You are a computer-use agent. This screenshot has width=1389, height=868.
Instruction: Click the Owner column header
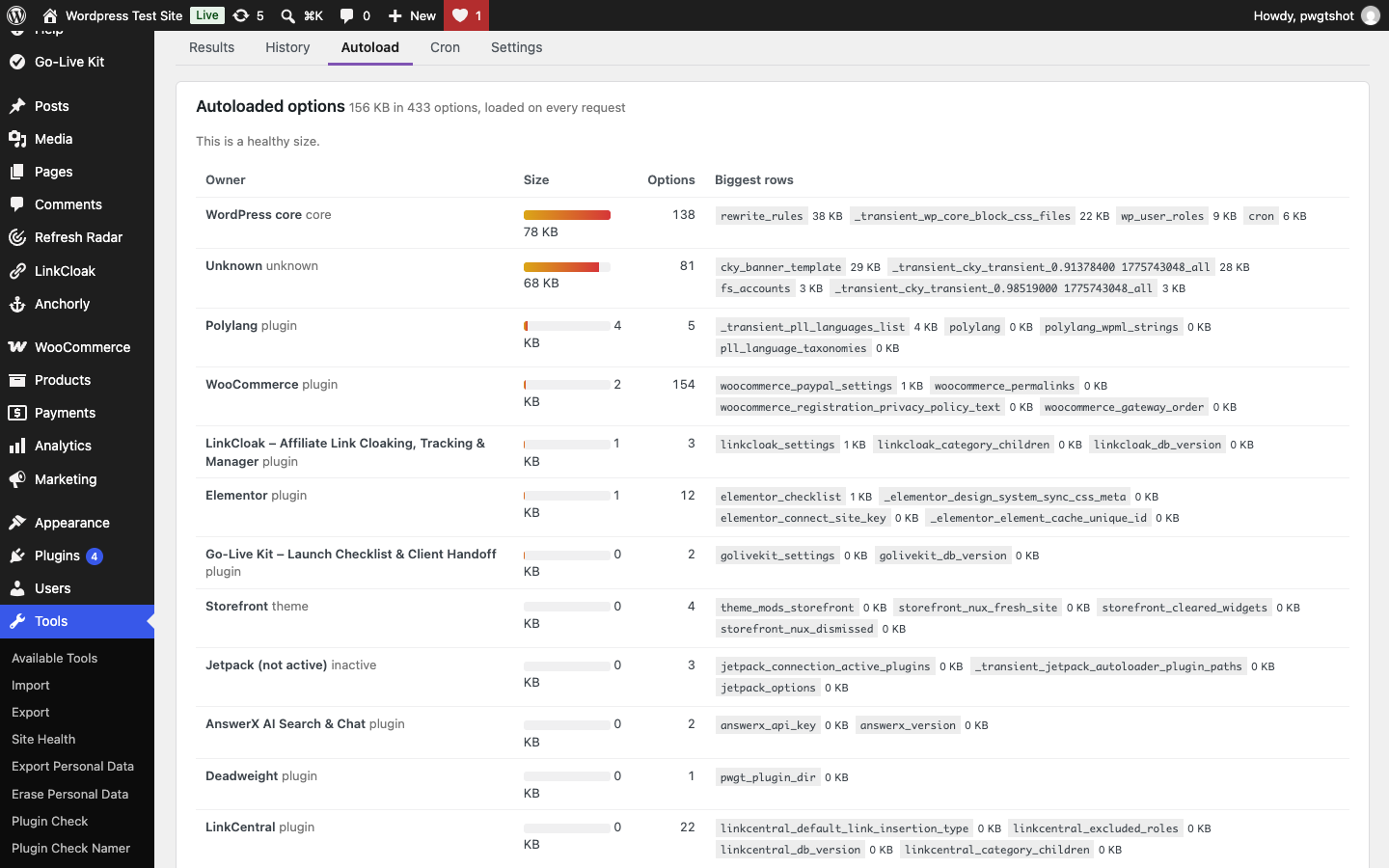(226, 179)
